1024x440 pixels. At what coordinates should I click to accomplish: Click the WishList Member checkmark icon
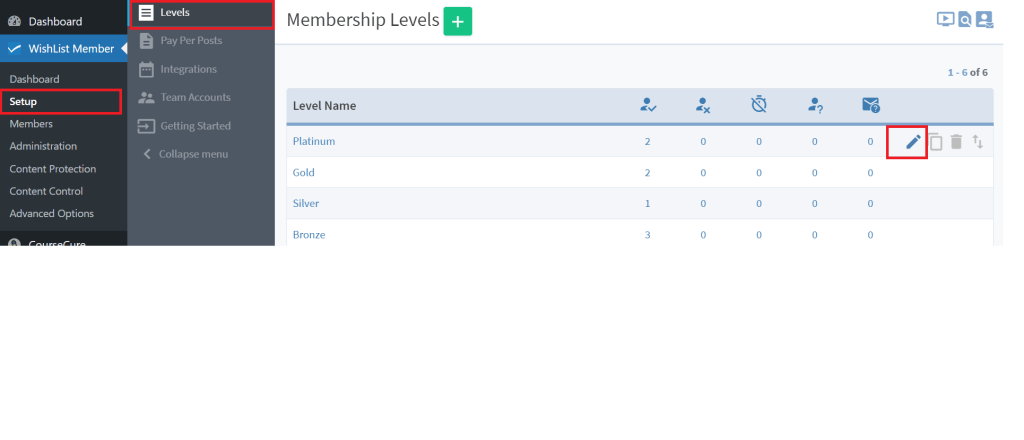pyautogui.click(x=14, y=49)
